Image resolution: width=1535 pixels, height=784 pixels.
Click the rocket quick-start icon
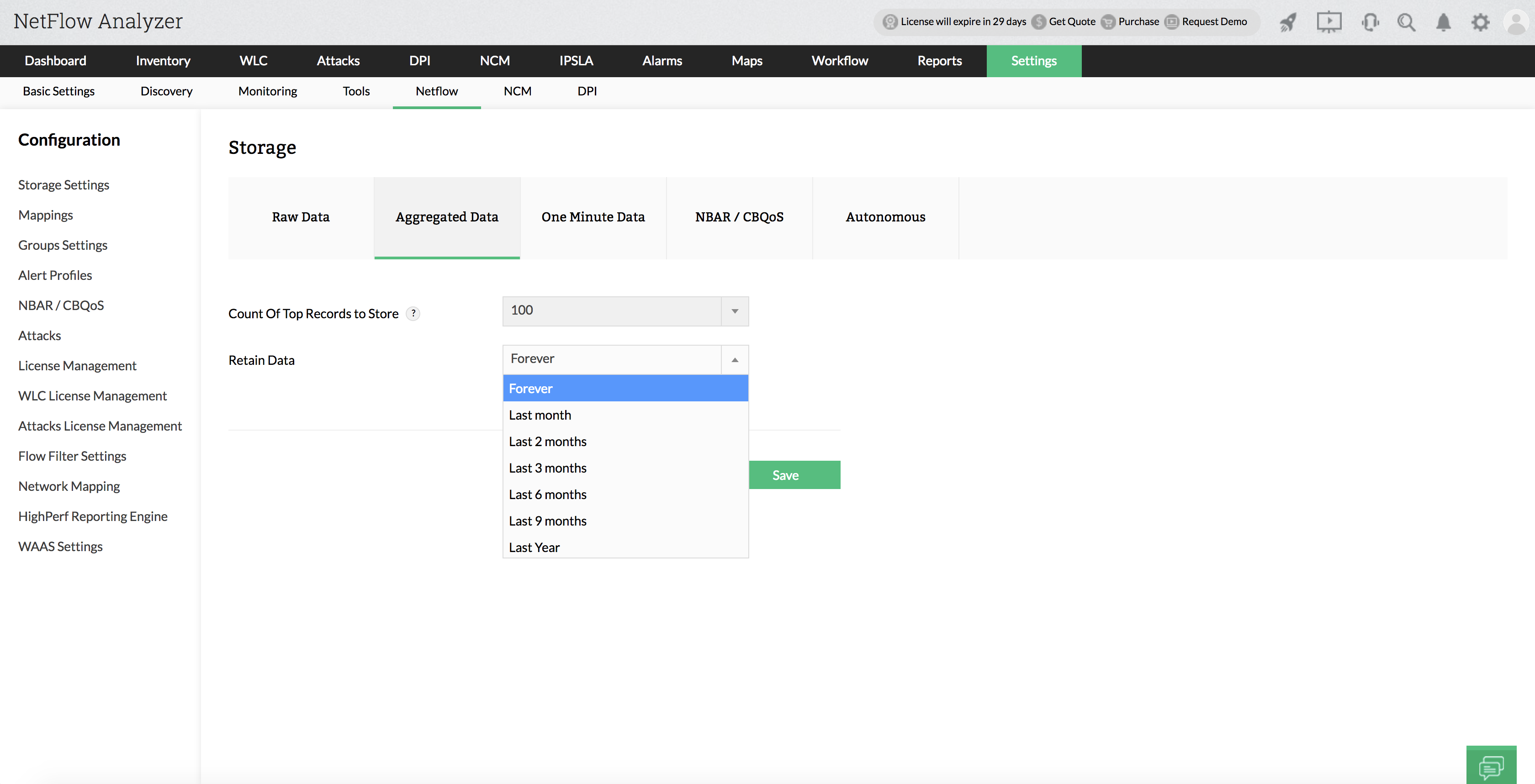click(x=1288, y=23)
